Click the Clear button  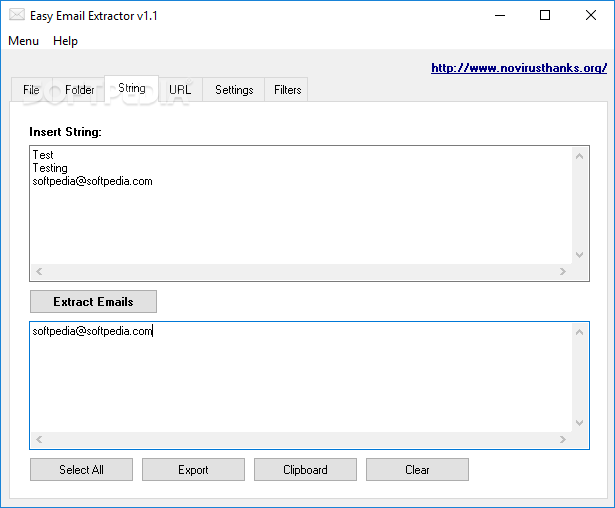417,470
